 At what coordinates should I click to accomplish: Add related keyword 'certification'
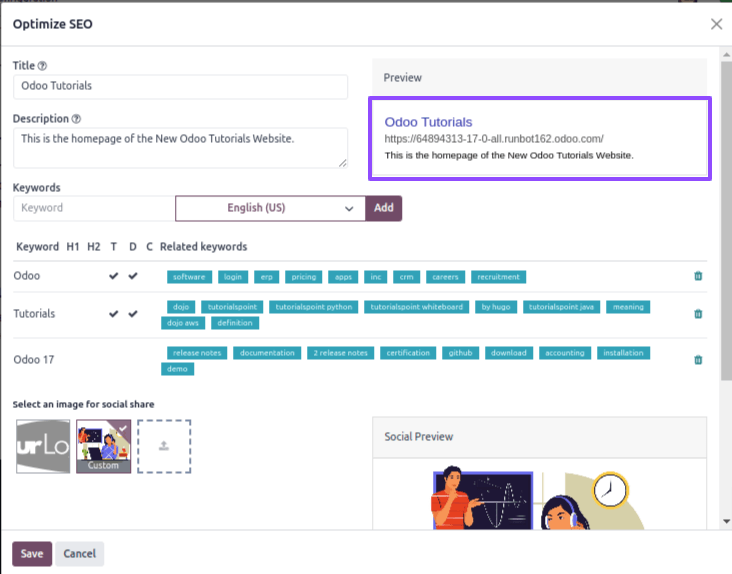[408, 353]
